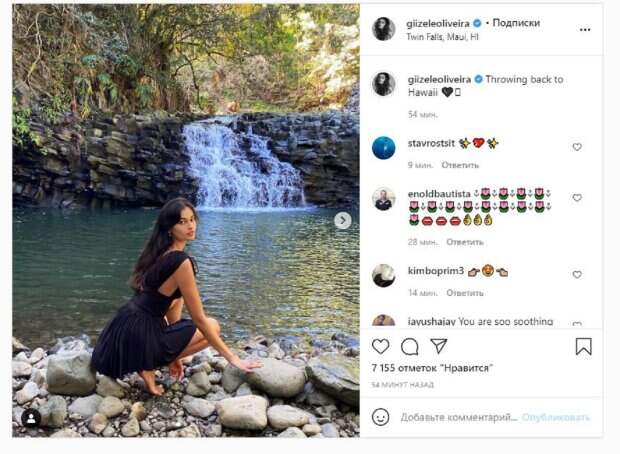
Task: Open giizeleoliveira profile picture in header
Action: (x=383, y=28)
